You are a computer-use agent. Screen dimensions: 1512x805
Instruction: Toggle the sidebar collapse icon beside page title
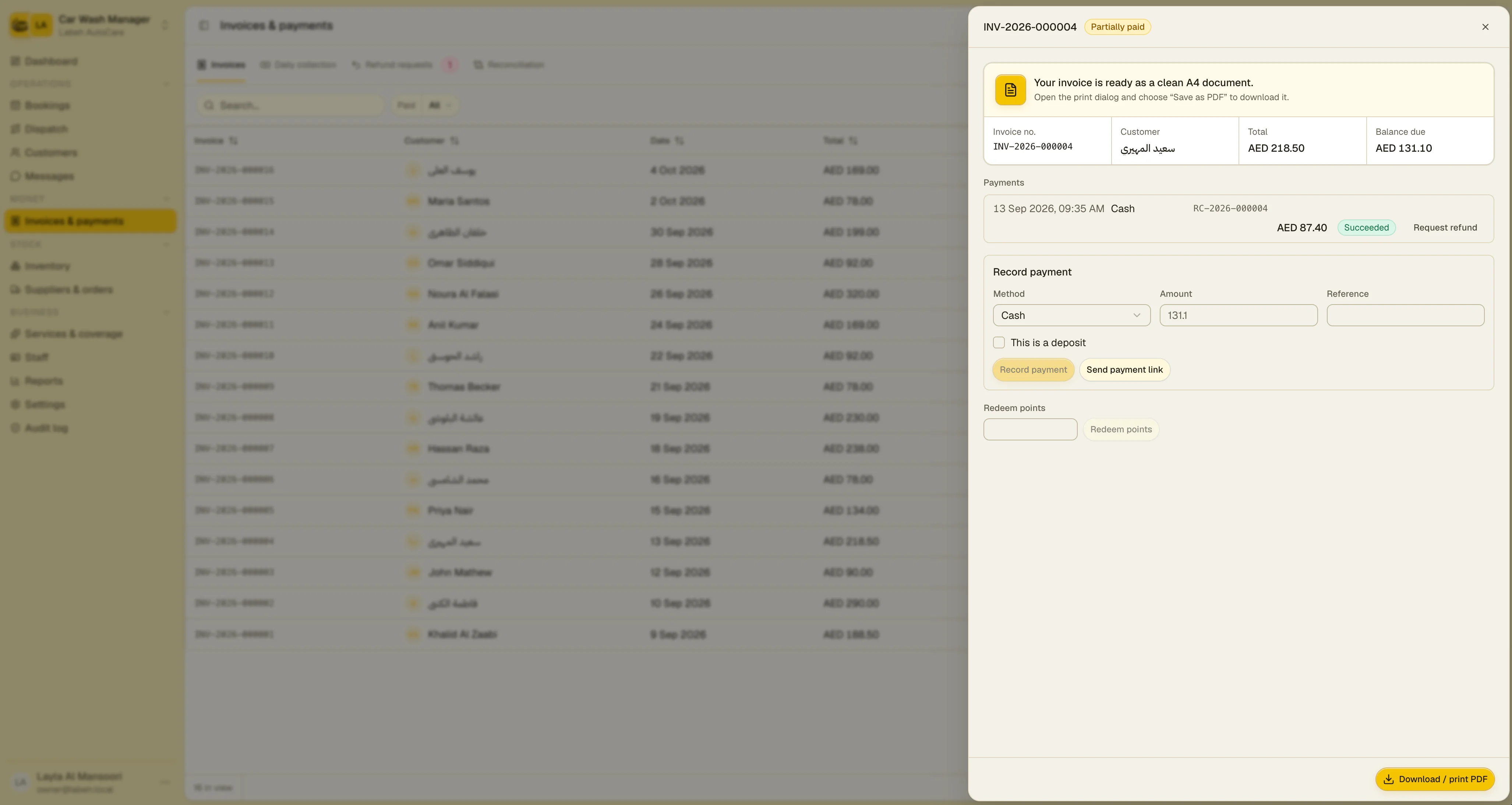(x=204, y=25)
